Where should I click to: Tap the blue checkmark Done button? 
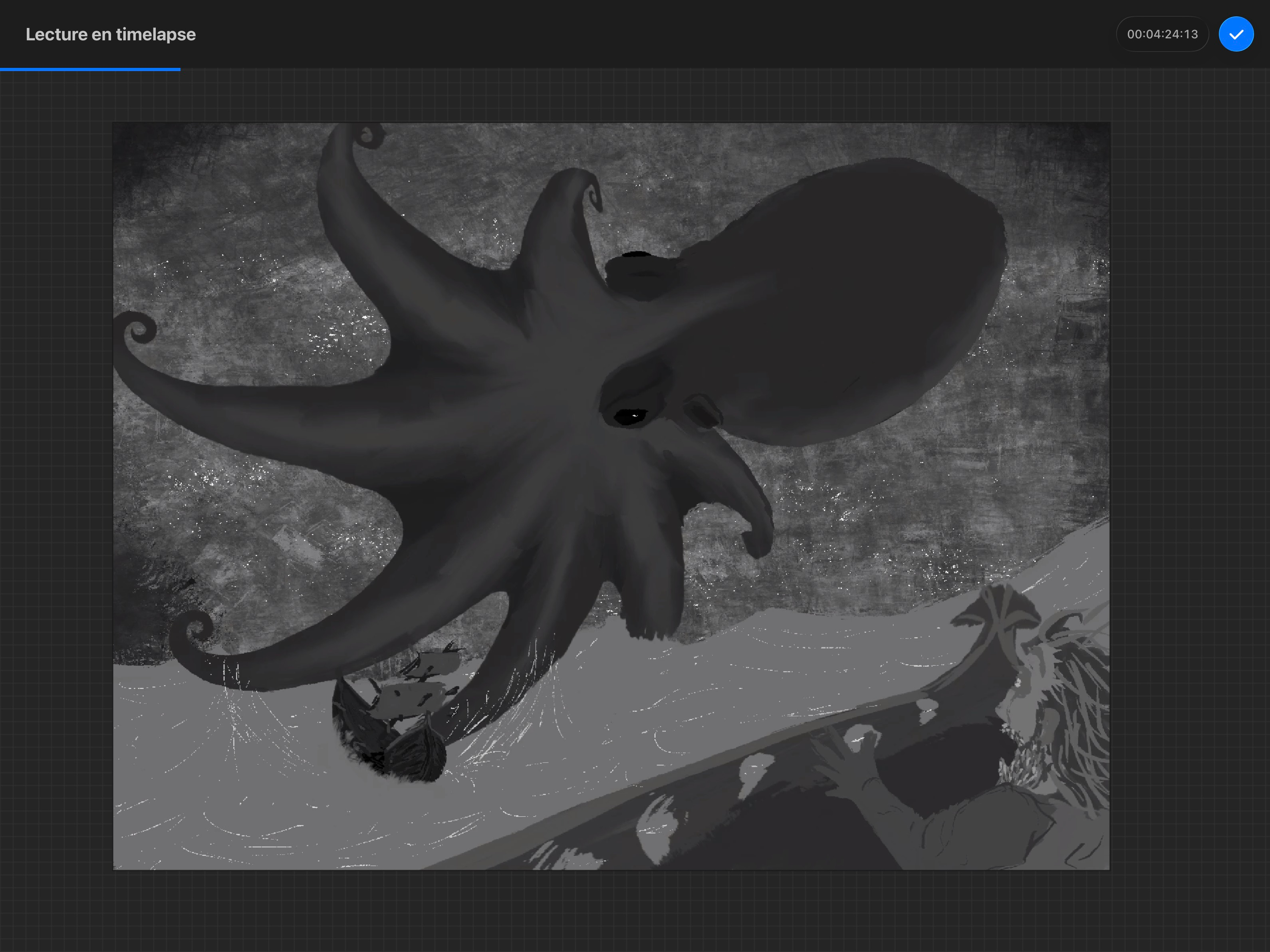[1236, 34]
